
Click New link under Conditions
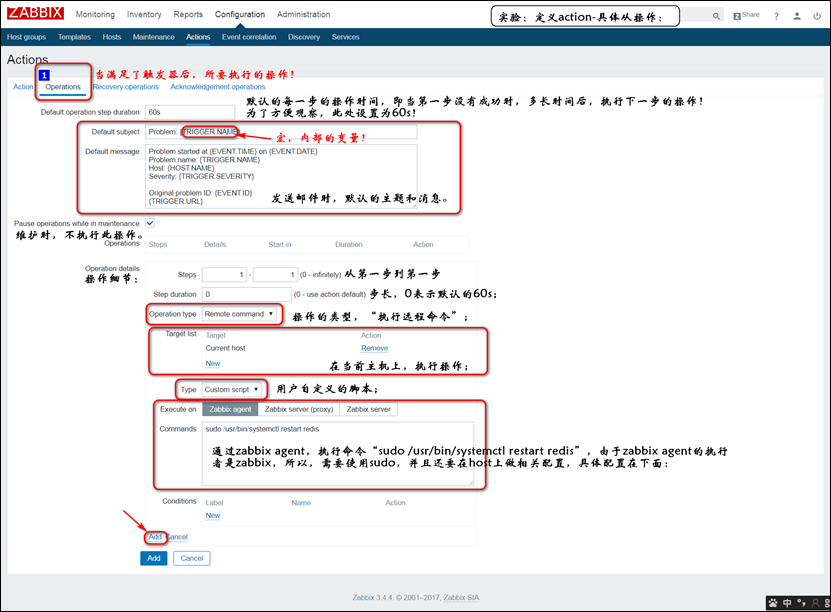(x=213, y=516)
